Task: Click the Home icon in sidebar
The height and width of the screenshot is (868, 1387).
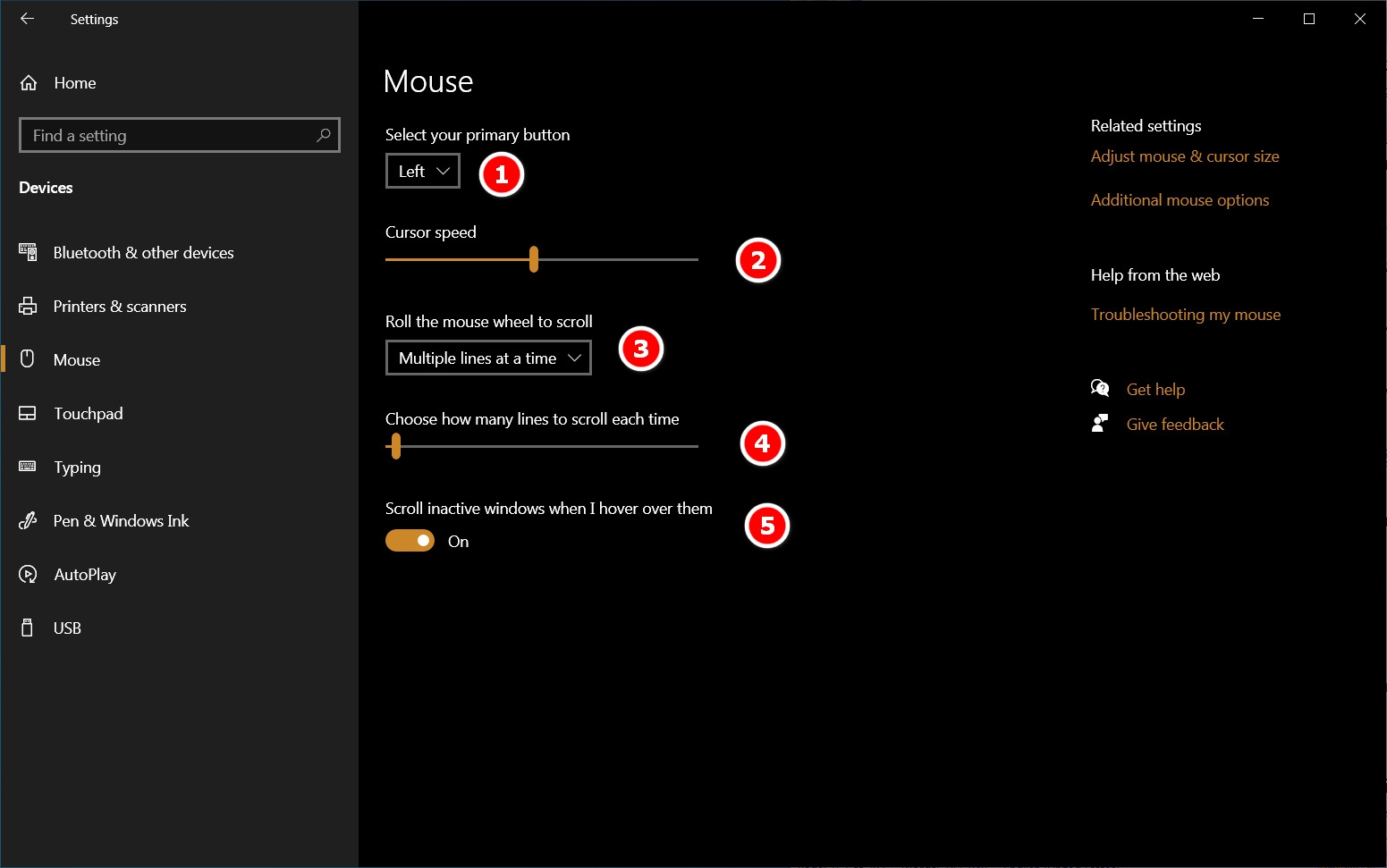Action: point(29,83)
